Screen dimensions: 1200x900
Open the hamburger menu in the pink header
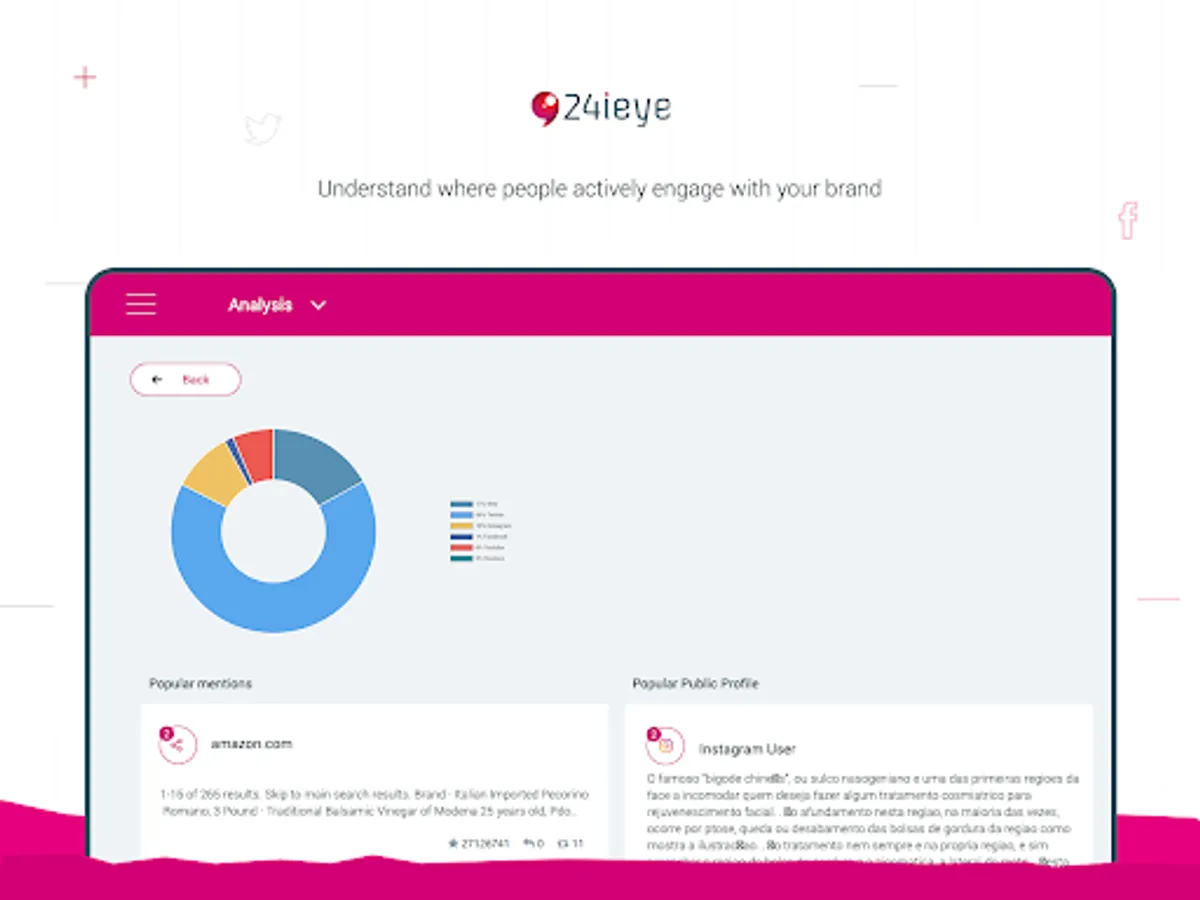(x=141, y=304)
